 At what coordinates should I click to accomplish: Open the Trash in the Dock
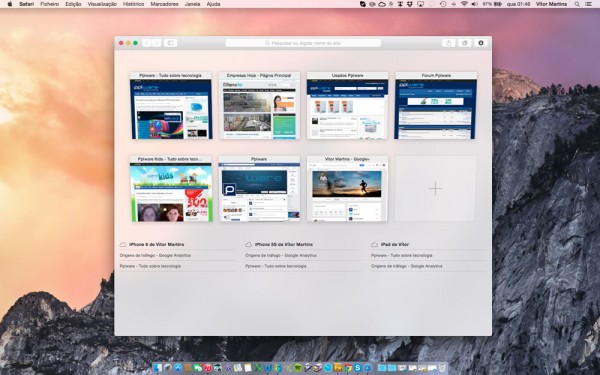point(442,368)
